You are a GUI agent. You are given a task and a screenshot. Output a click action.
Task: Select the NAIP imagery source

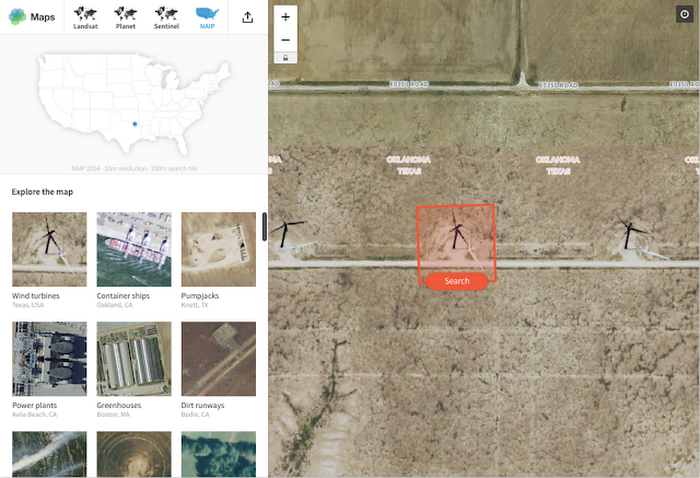pos(207,17)
